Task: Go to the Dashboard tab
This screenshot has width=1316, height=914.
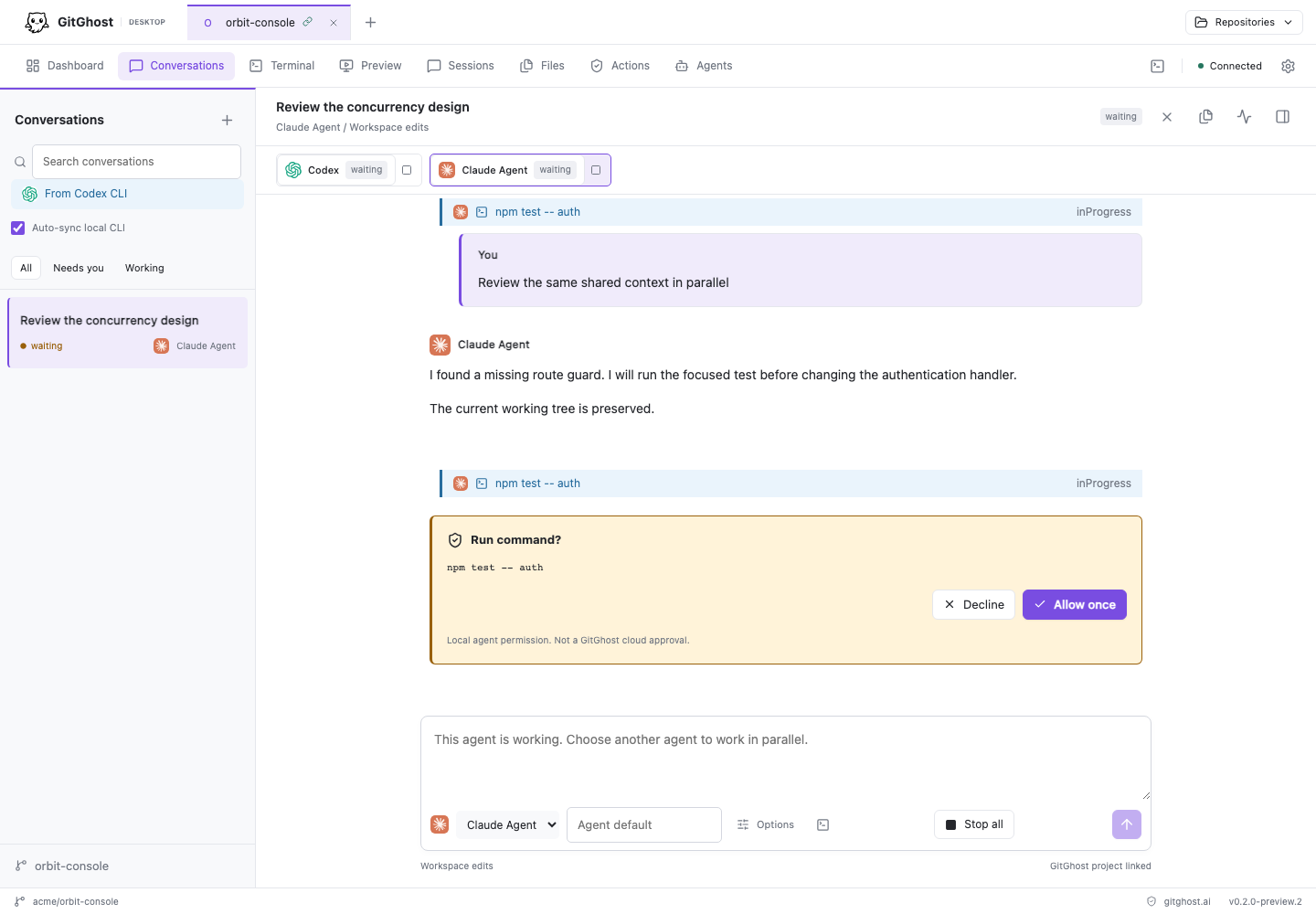Action: [65, 66]
